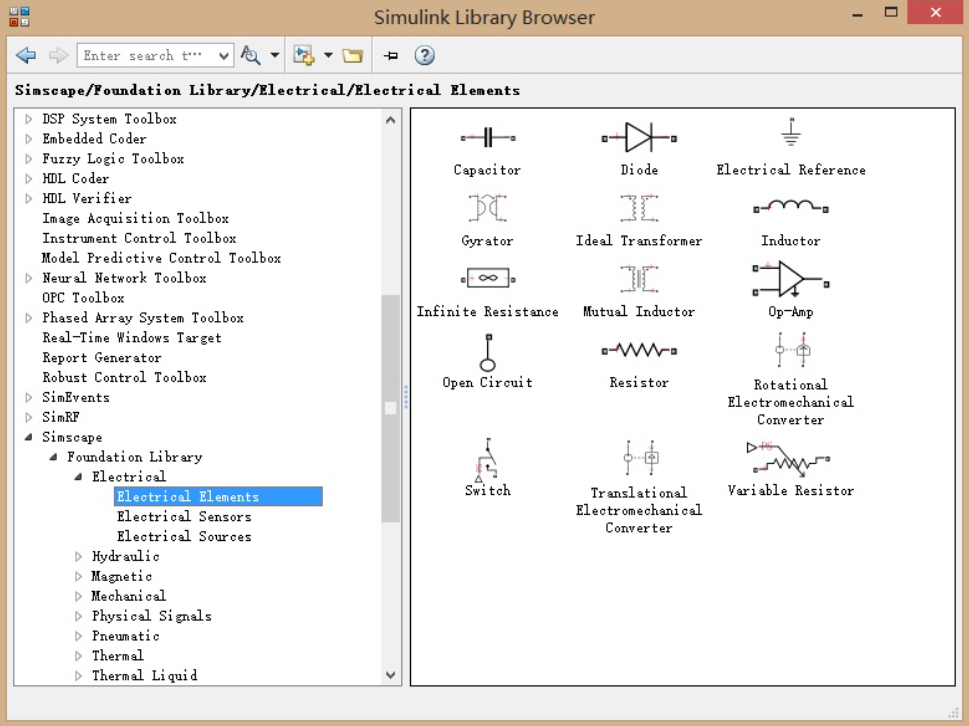
Task: Select the Inductor block icon
Action: [790, 207]
